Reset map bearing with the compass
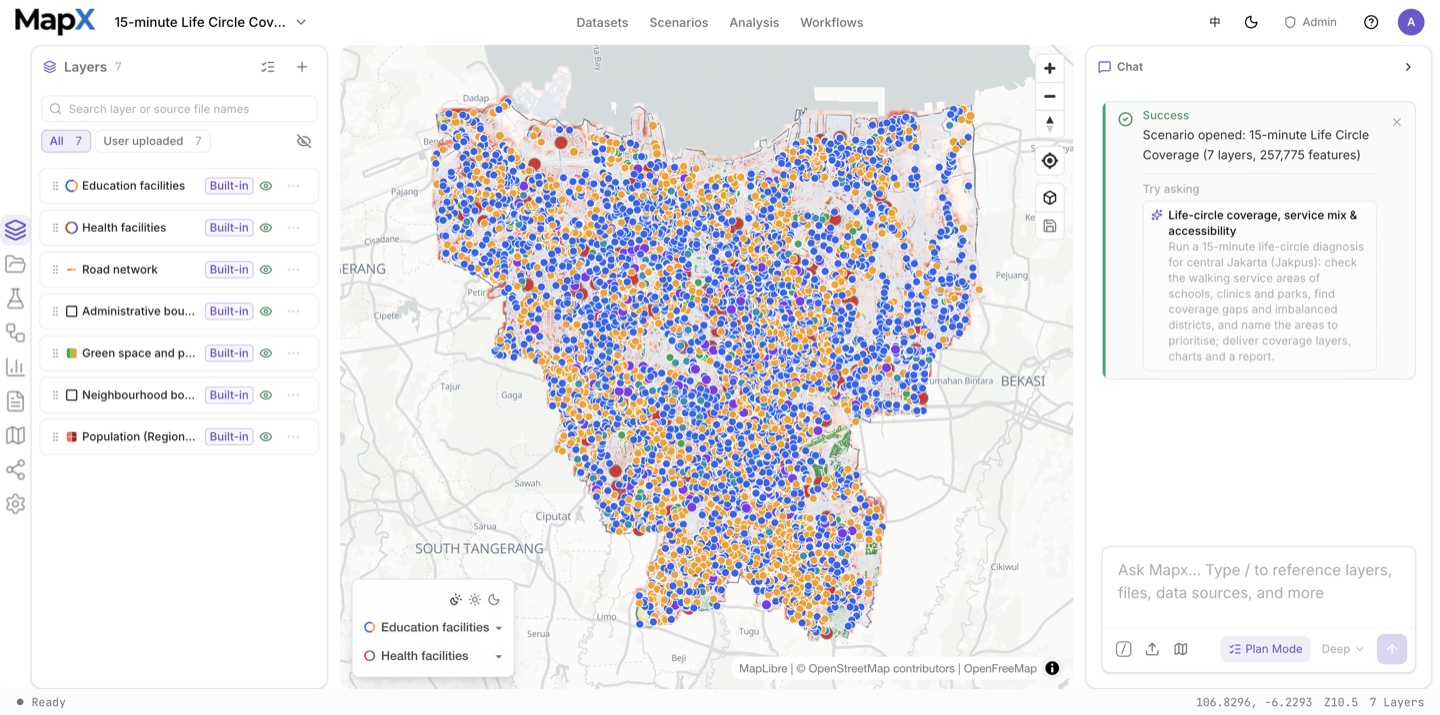The height and width of the screenshot is (715, 1440). pos(1049,124)
